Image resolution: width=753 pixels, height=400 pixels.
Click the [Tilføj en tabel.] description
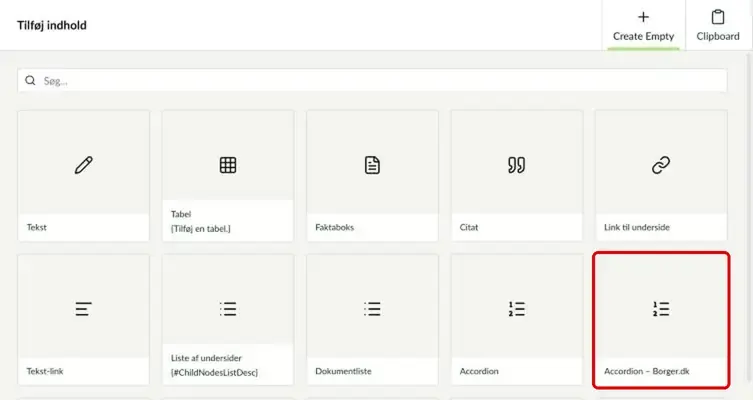(x=201, y=229)
